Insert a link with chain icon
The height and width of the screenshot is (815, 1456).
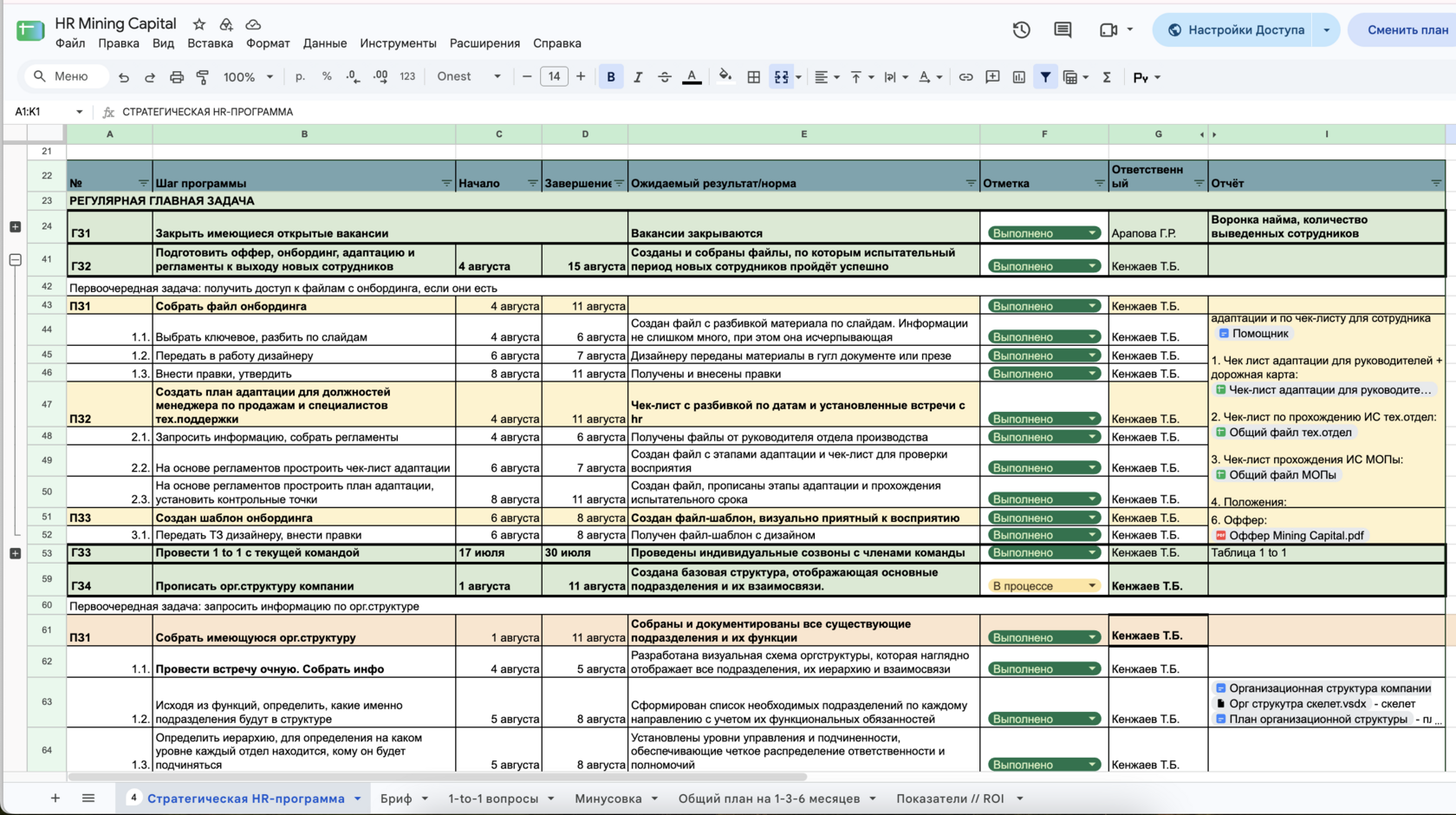click(x=965, y=77)
